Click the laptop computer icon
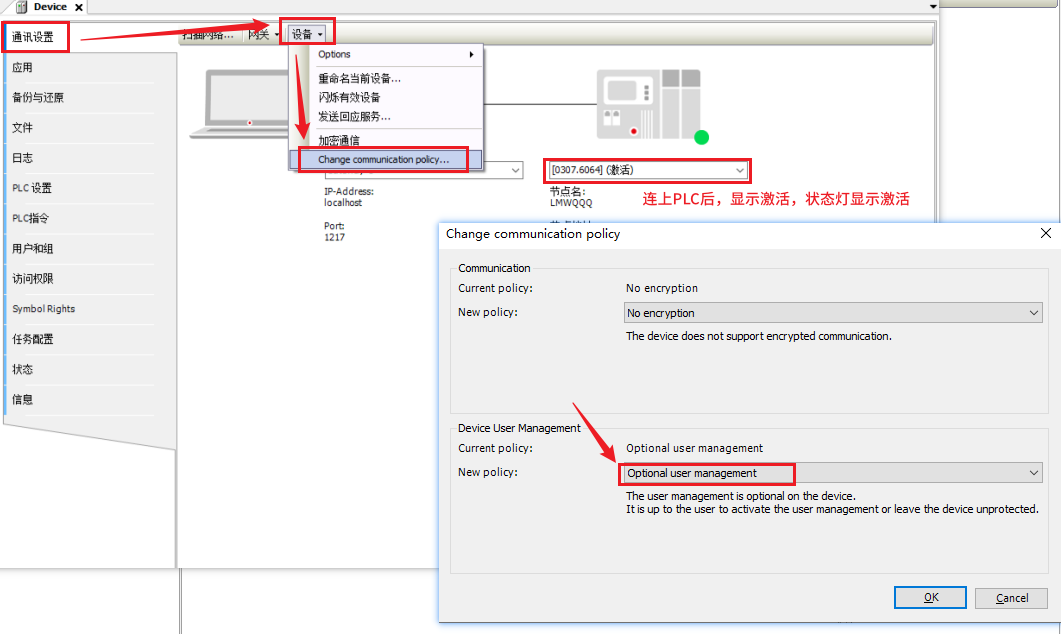Viewport: 1061px width, 634px height. tap(245, 103)
